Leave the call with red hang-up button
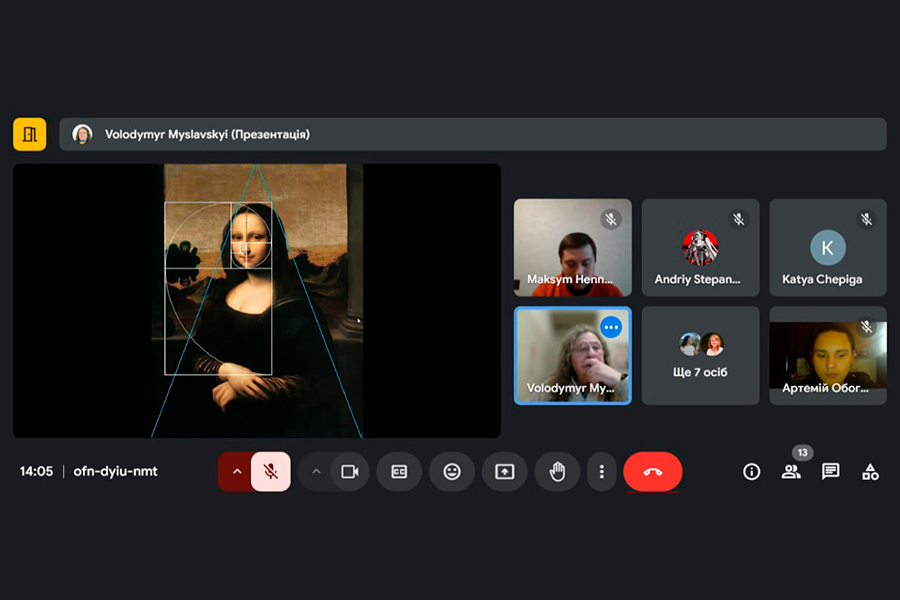This screenshot has width=900, height=600. tap(653, 471)
